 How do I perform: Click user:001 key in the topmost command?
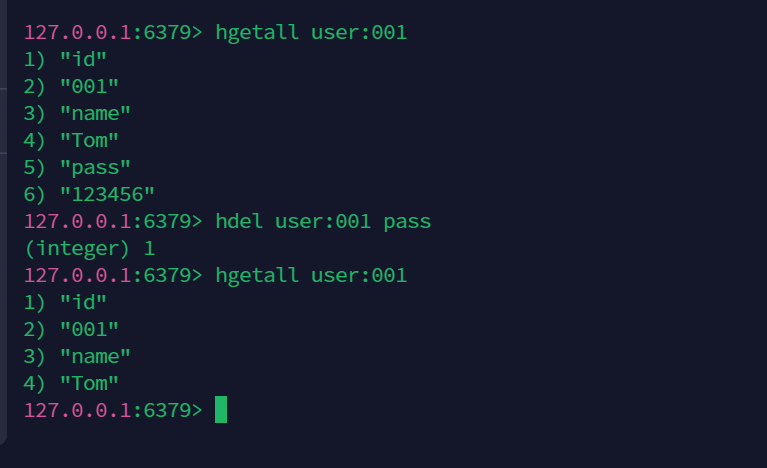pos(359,33)
